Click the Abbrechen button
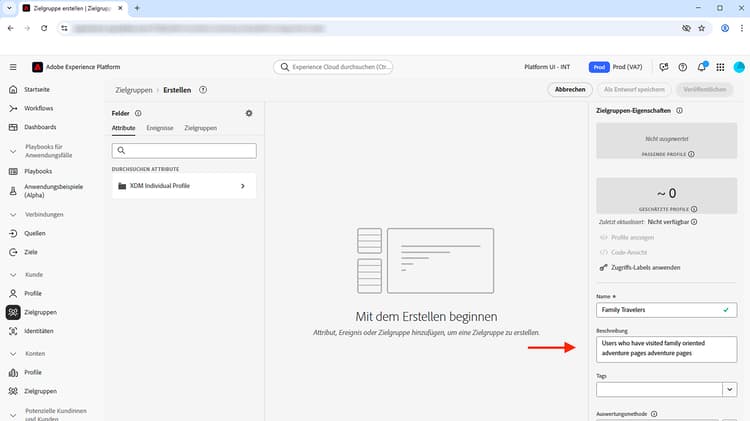 570,89
